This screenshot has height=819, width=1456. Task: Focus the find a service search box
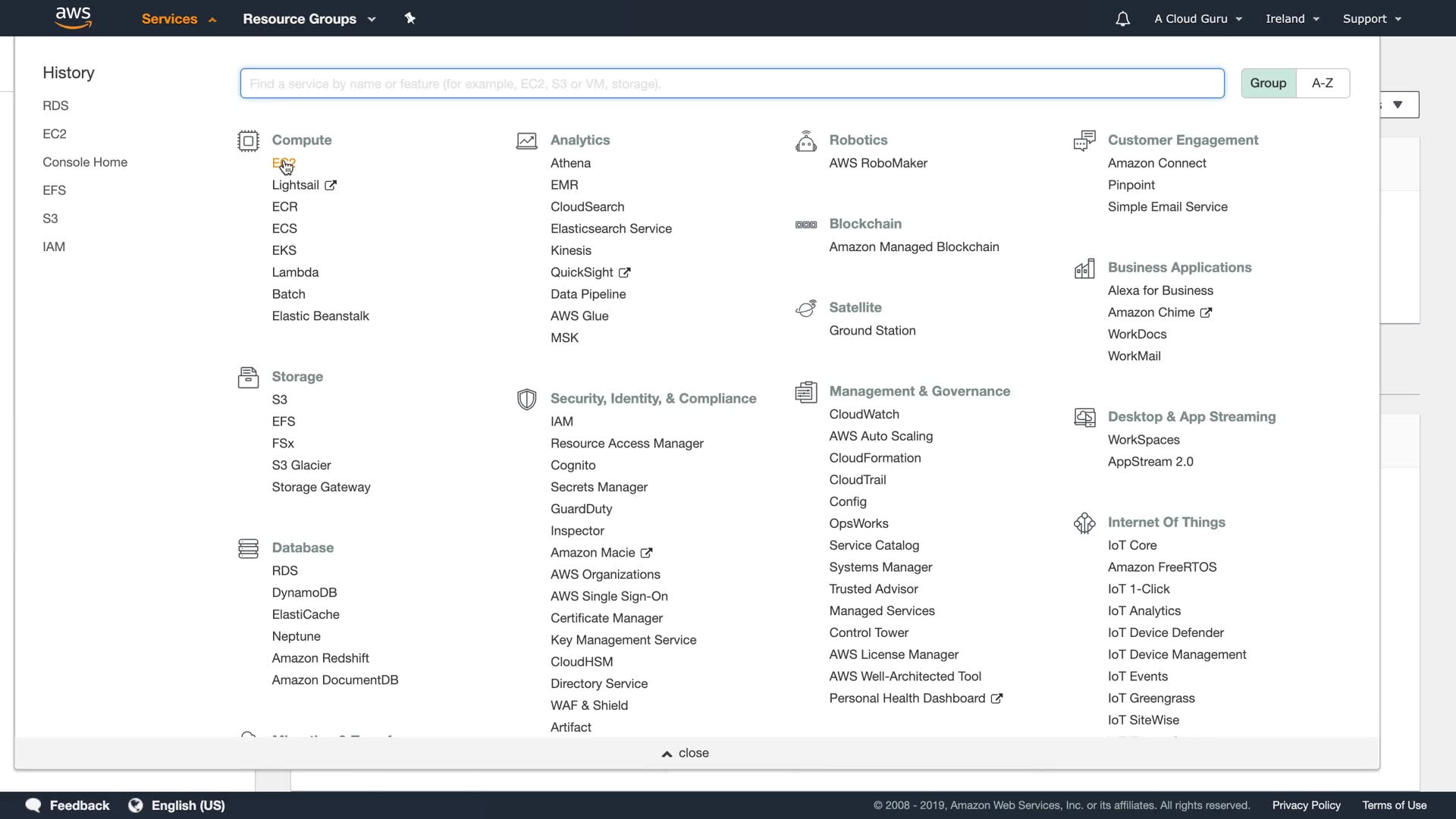pos(732,83)
